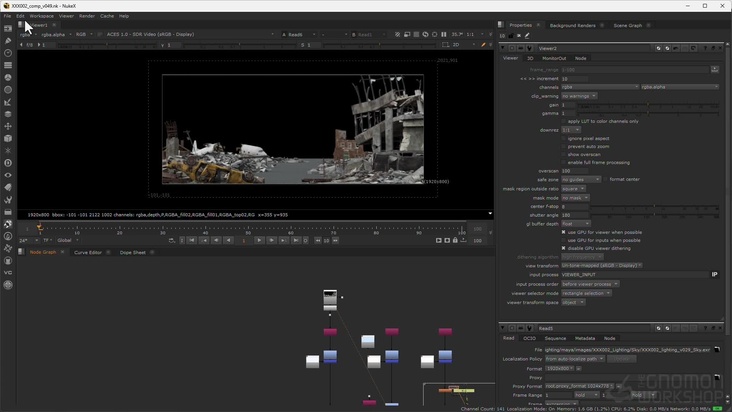Open the Other nodes toolbar icon
732x412 pixels.
(8, 212)
